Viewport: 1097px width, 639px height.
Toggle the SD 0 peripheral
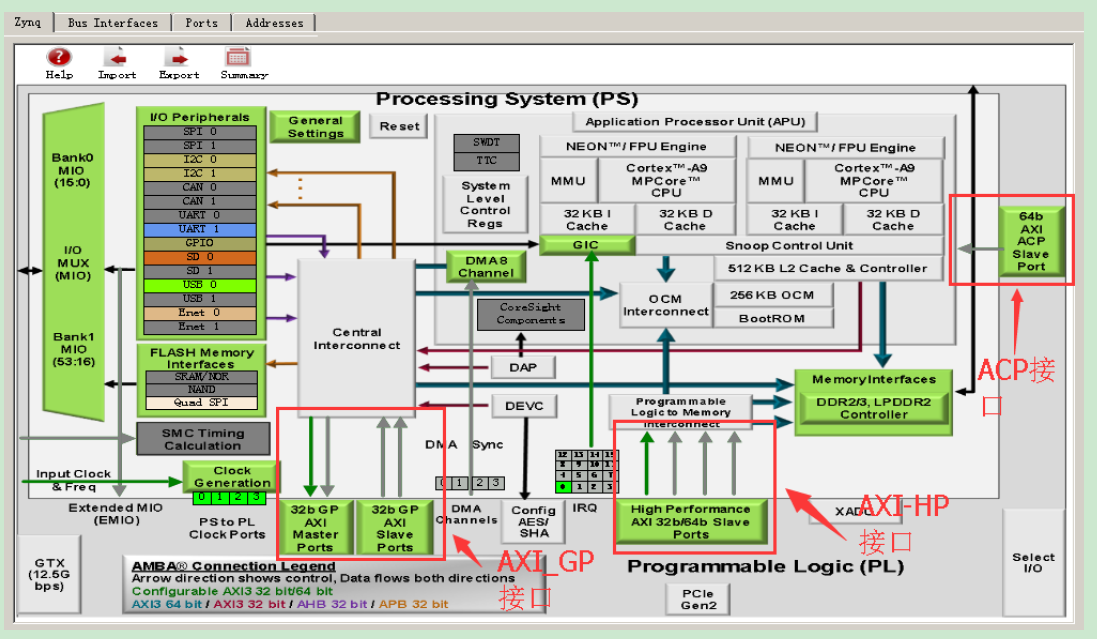[x=200, y=257]
